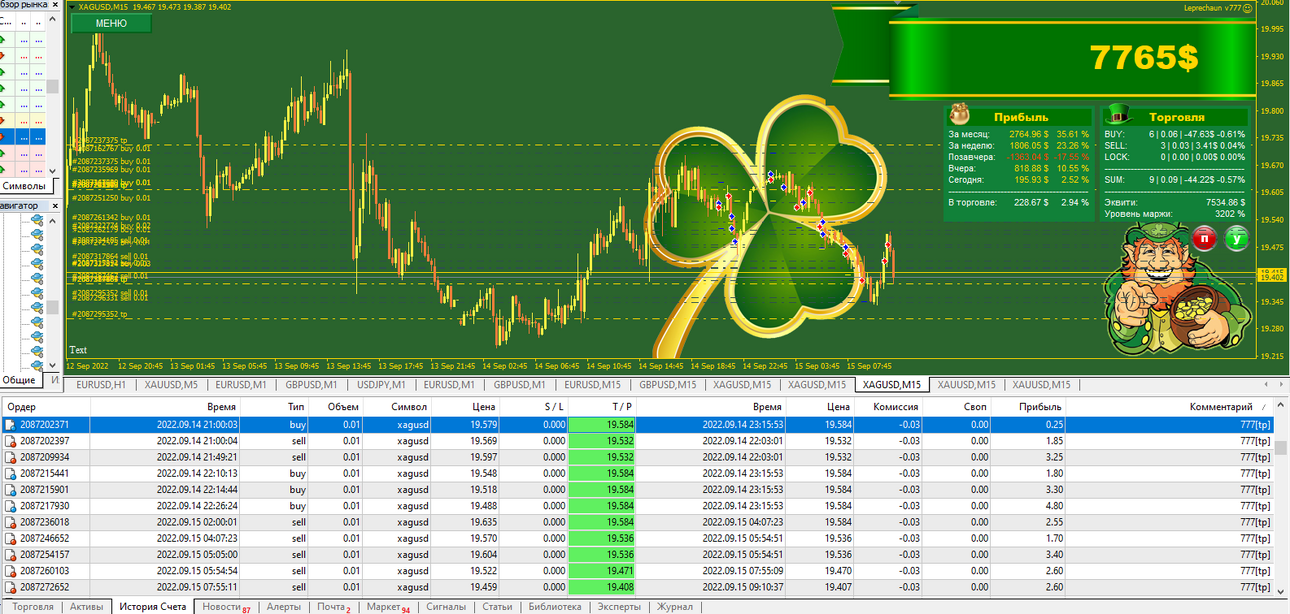Click T/P cell 19.408 of order 2087272652
This screenshot has height=614, width=1290.
[x=602, y=587]
